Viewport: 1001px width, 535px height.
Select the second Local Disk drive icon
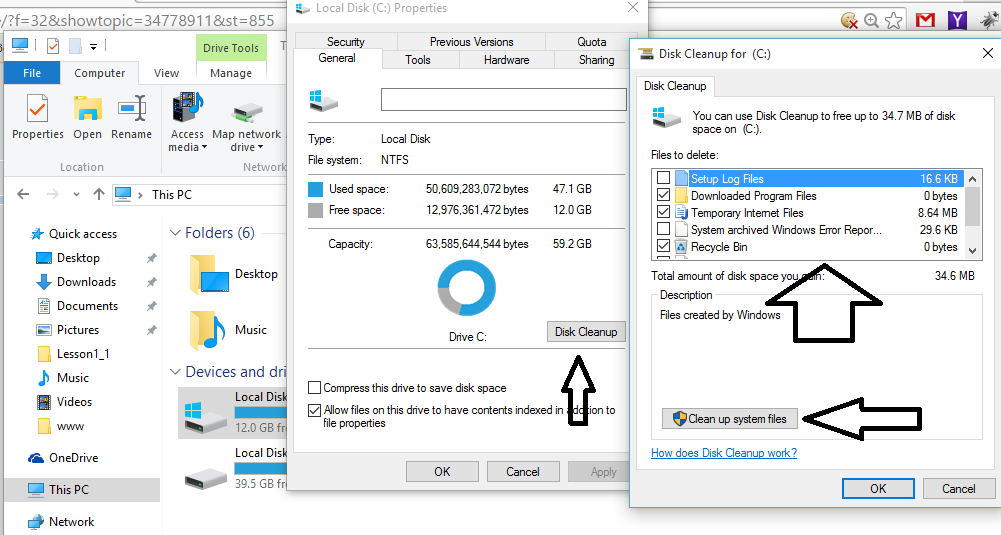(206, 478)
